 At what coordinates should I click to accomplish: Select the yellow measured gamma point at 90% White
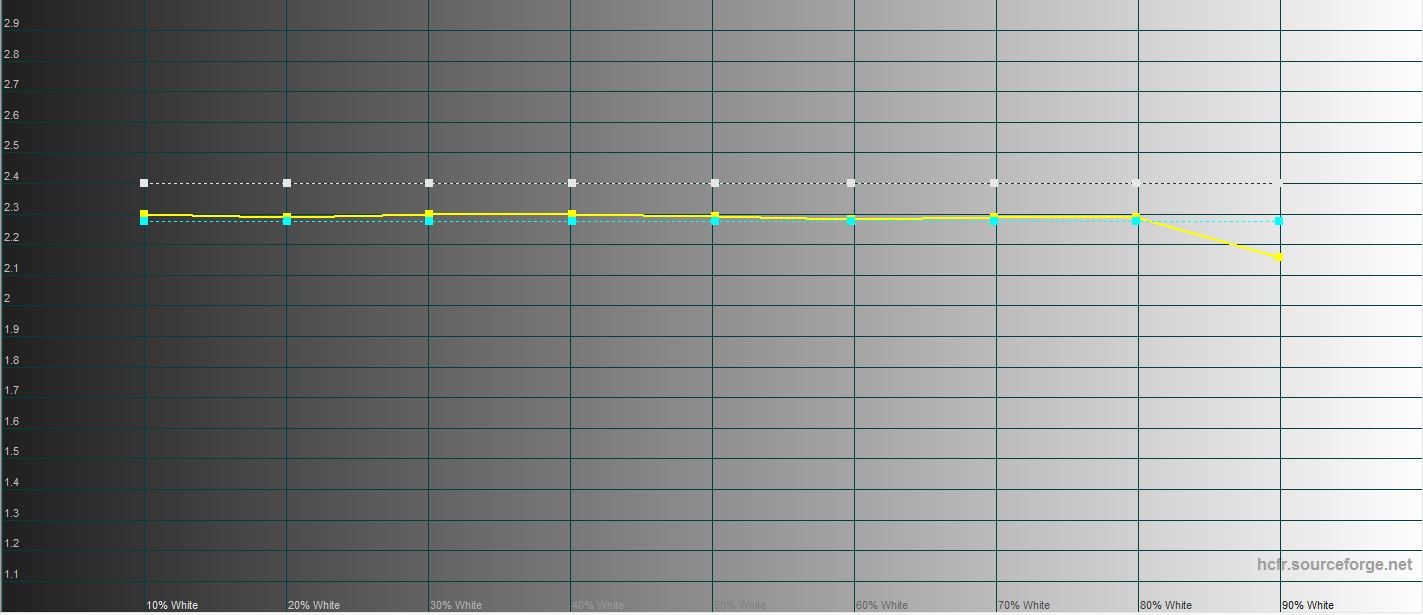(x=1279, y=257)
